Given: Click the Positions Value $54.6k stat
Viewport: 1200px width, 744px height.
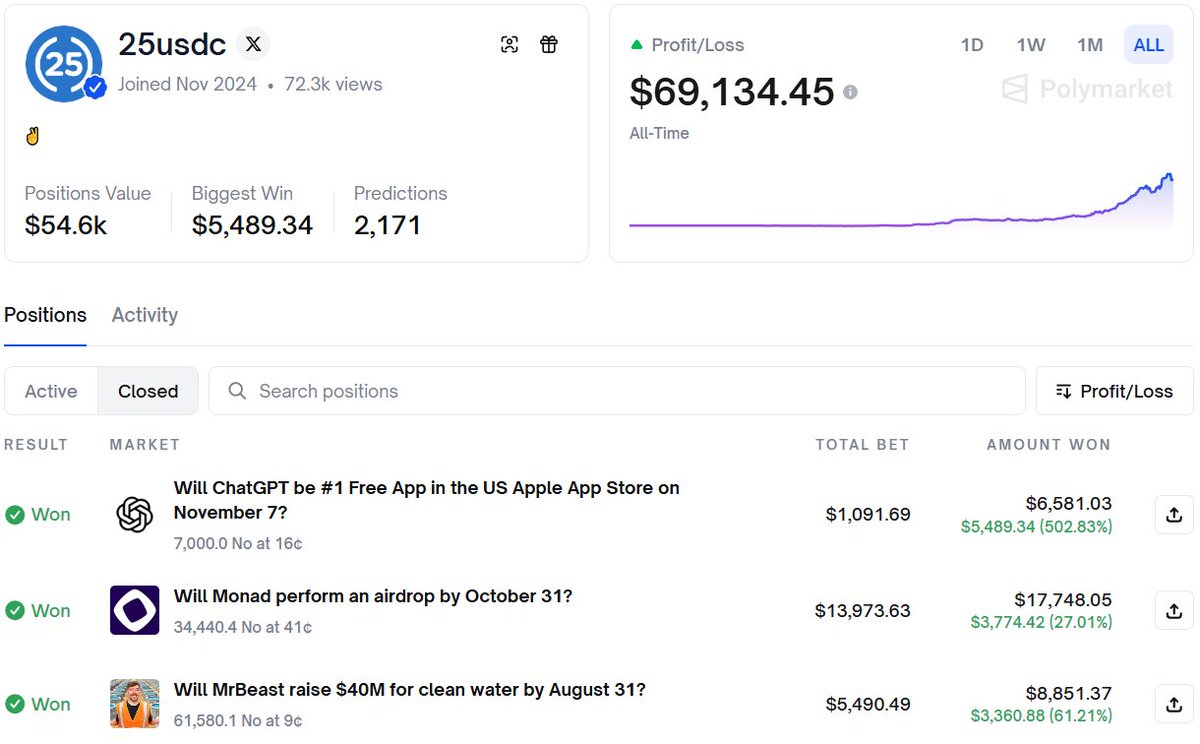Looking at the screenshot, I should point(87,210).
